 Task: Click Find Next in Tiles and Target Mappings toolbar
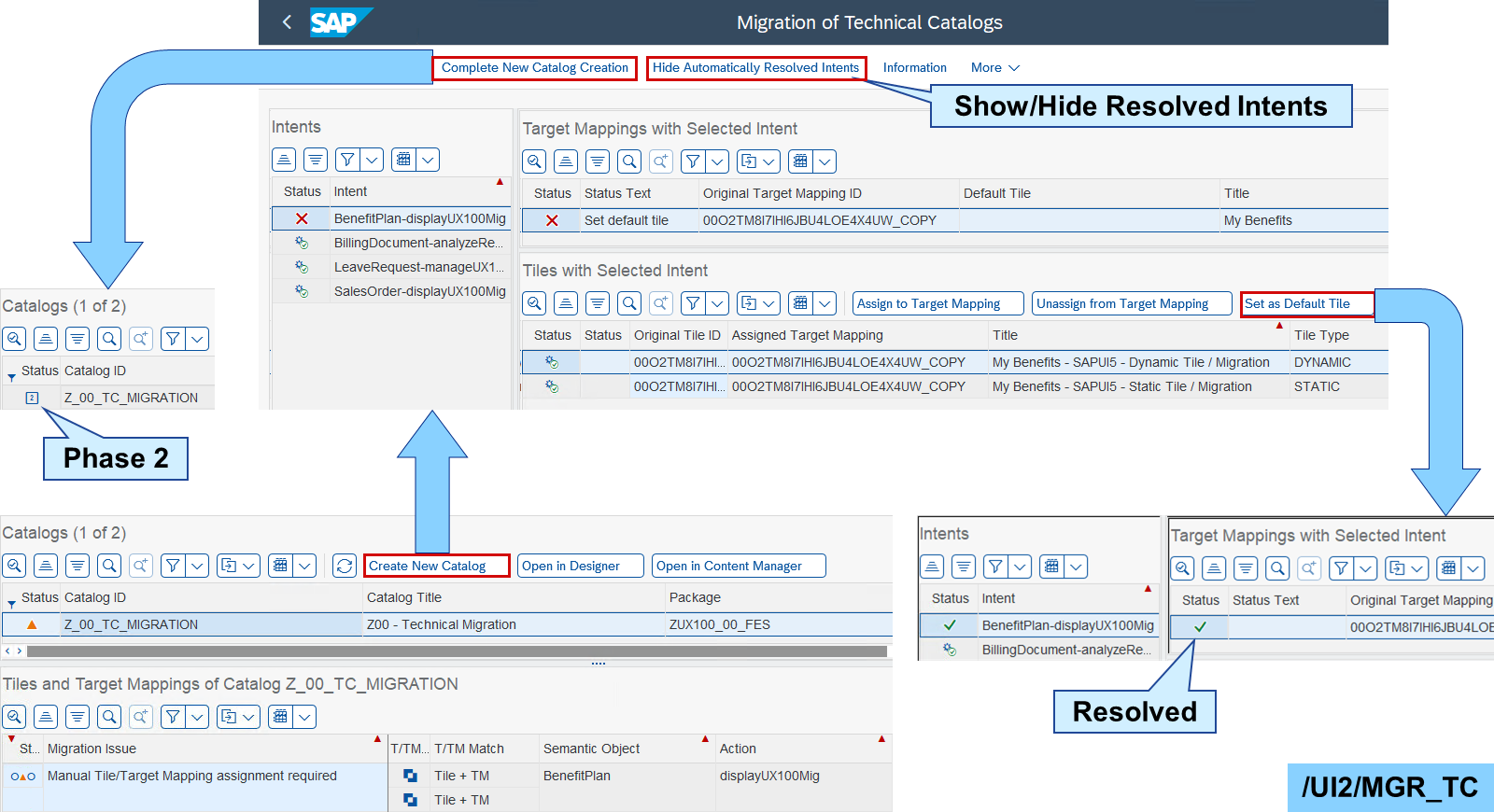[141, 717]
